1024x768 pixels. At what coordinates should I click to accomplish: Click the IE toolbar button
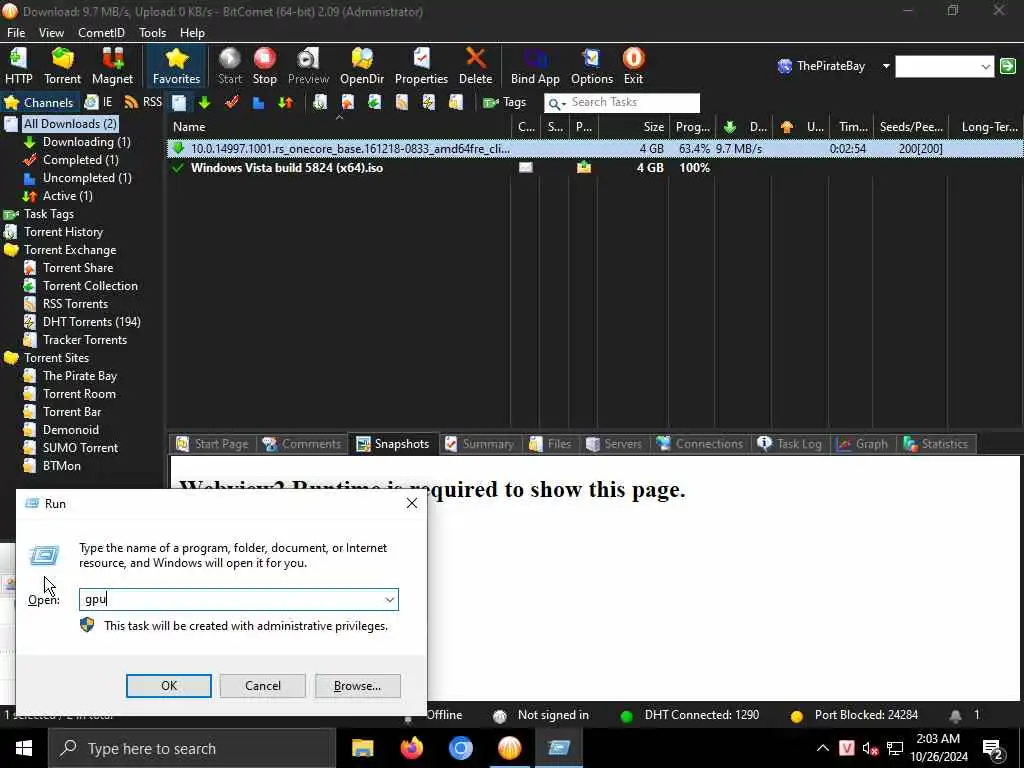(x=99, y=103)
